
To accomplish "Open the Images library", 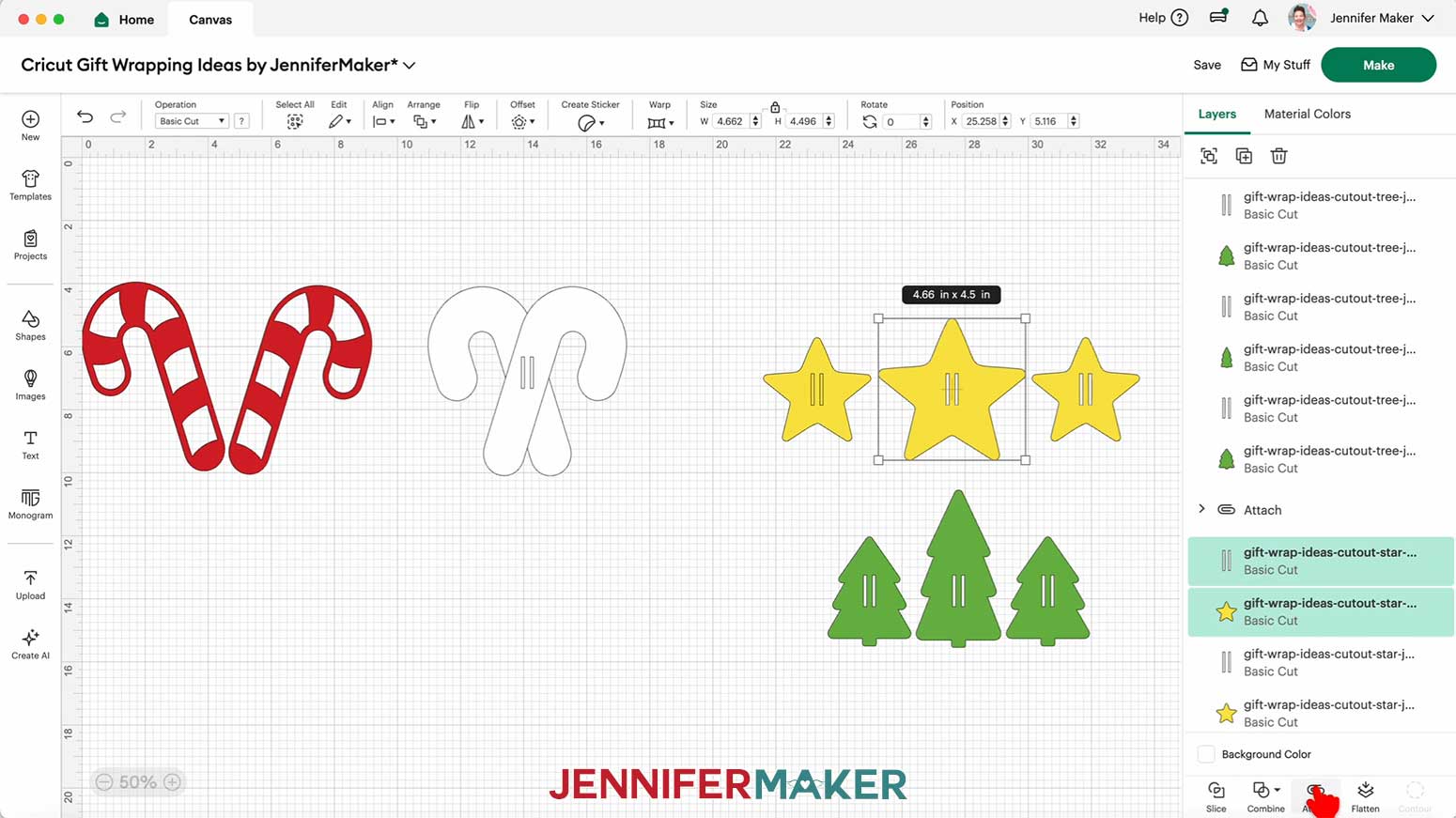I will tap(30, 385).
